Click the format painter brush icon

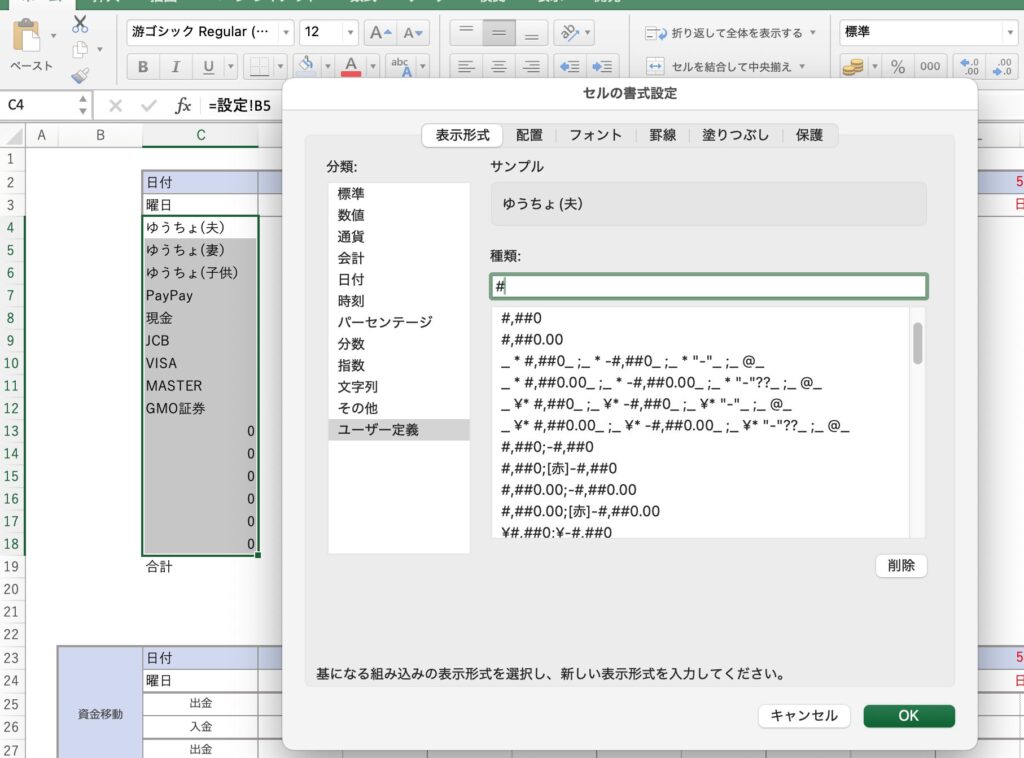click(x=80, y=75)
